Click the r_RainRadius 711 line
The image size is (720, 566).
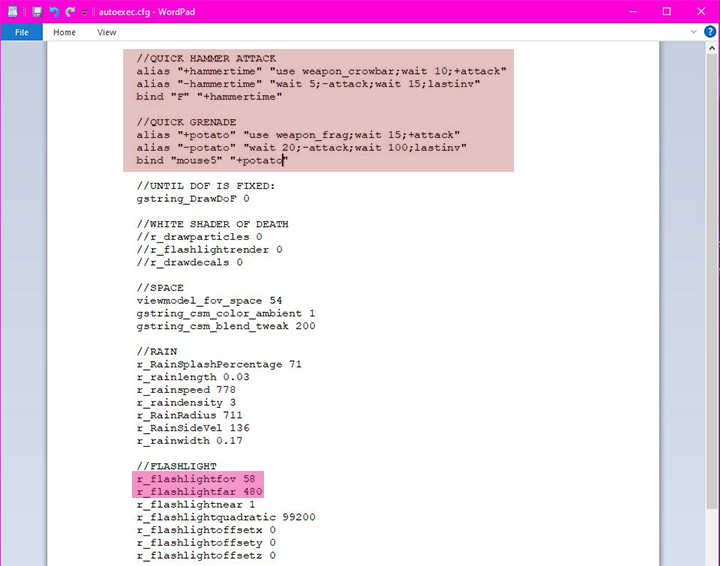click(189, 415)
